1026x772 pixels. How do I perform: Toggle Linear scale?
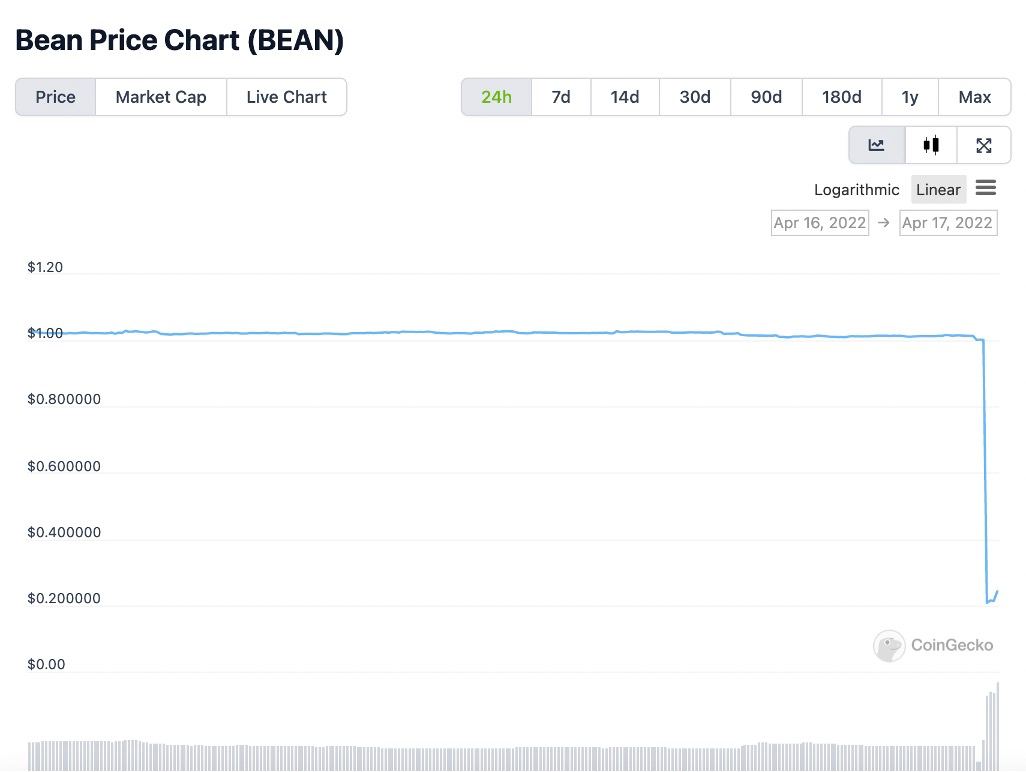(x=938, y=190)
